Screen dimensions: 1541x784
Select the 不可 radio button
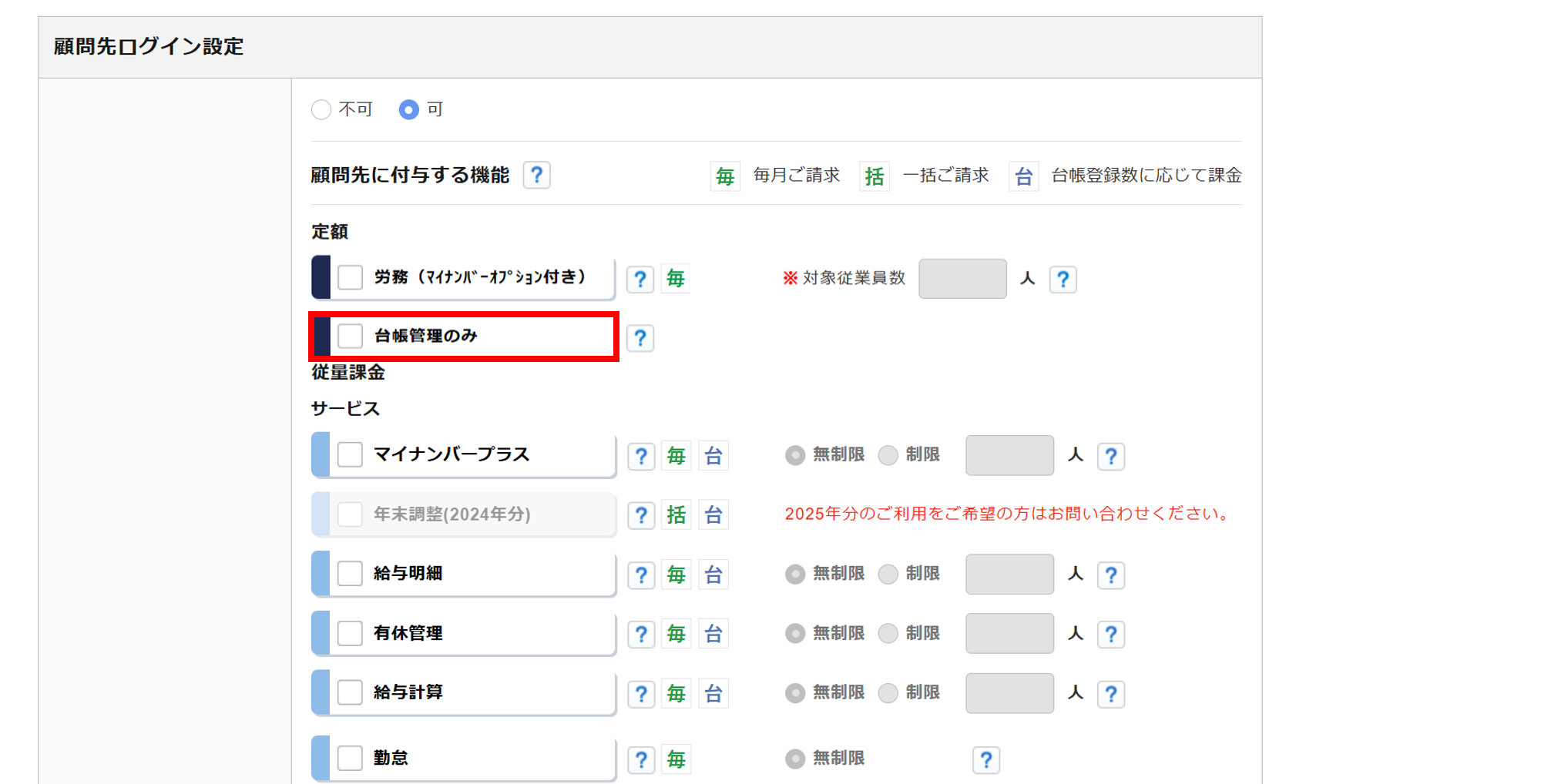tap(321, 110)
